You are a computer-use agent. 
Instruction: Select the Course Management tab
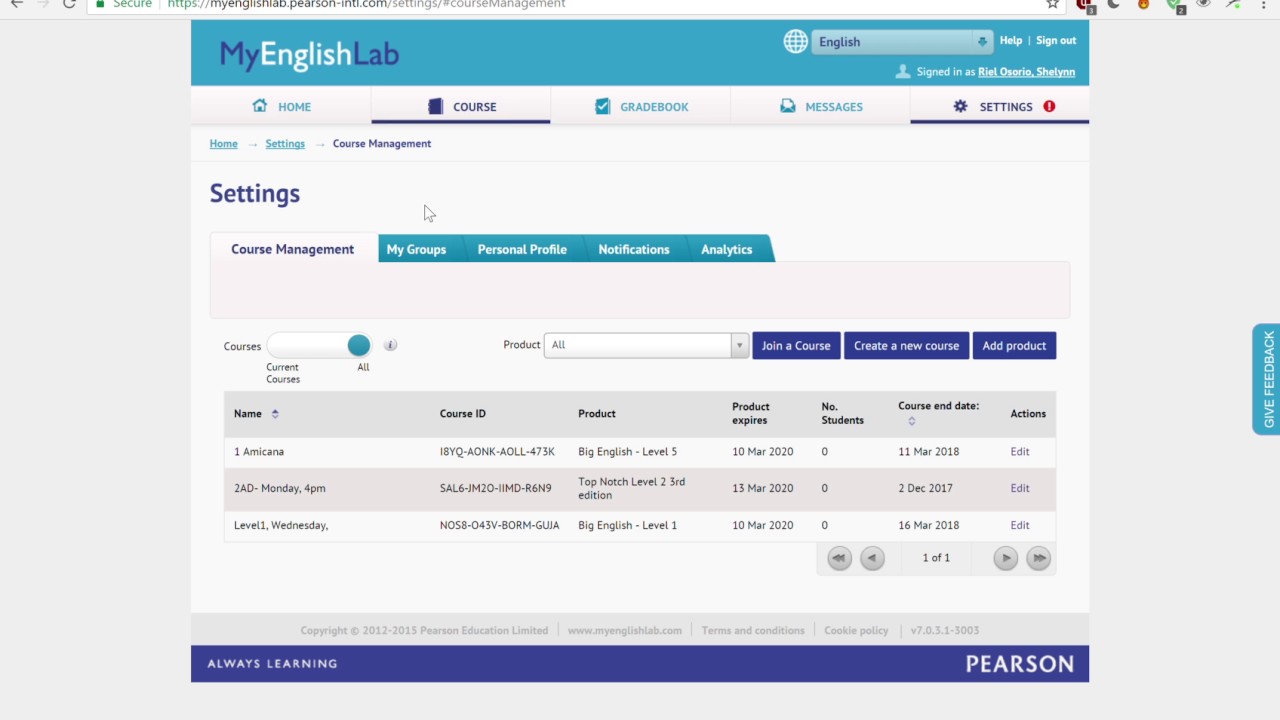(x=293, y=249)
